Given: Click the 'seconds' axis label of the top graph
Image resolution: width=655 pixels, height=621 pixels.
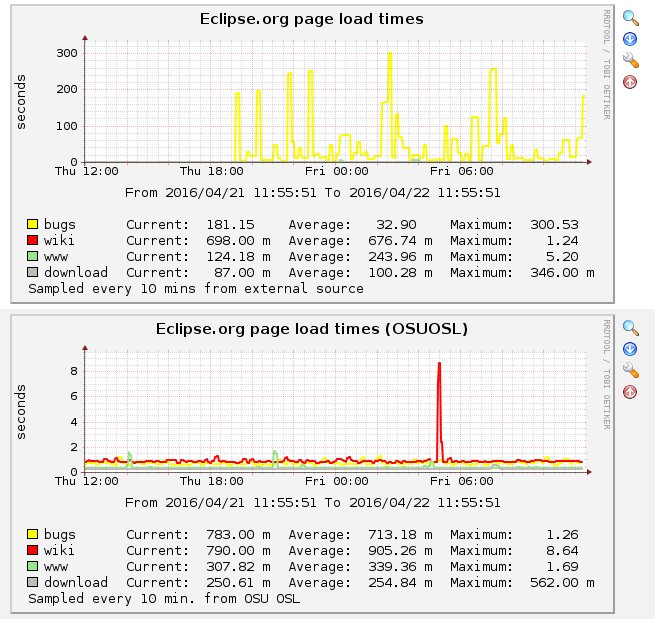Looking at the screenshot, I should 20,102.
